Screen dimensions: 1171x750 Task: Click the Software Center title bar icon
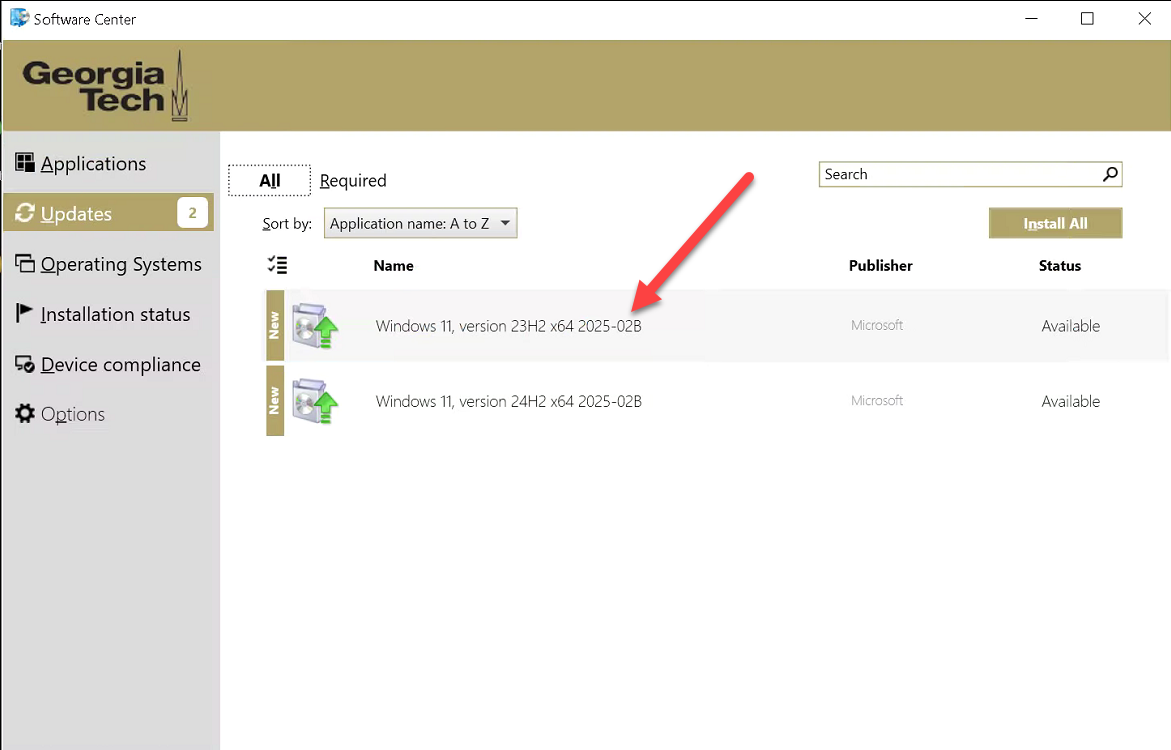coord(19,18)
